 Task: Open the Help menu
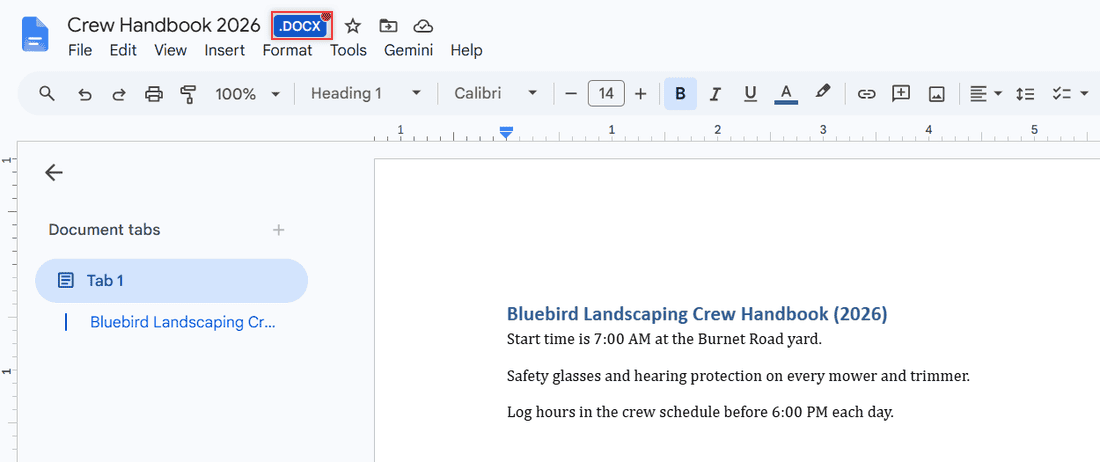tap(467, 50)
